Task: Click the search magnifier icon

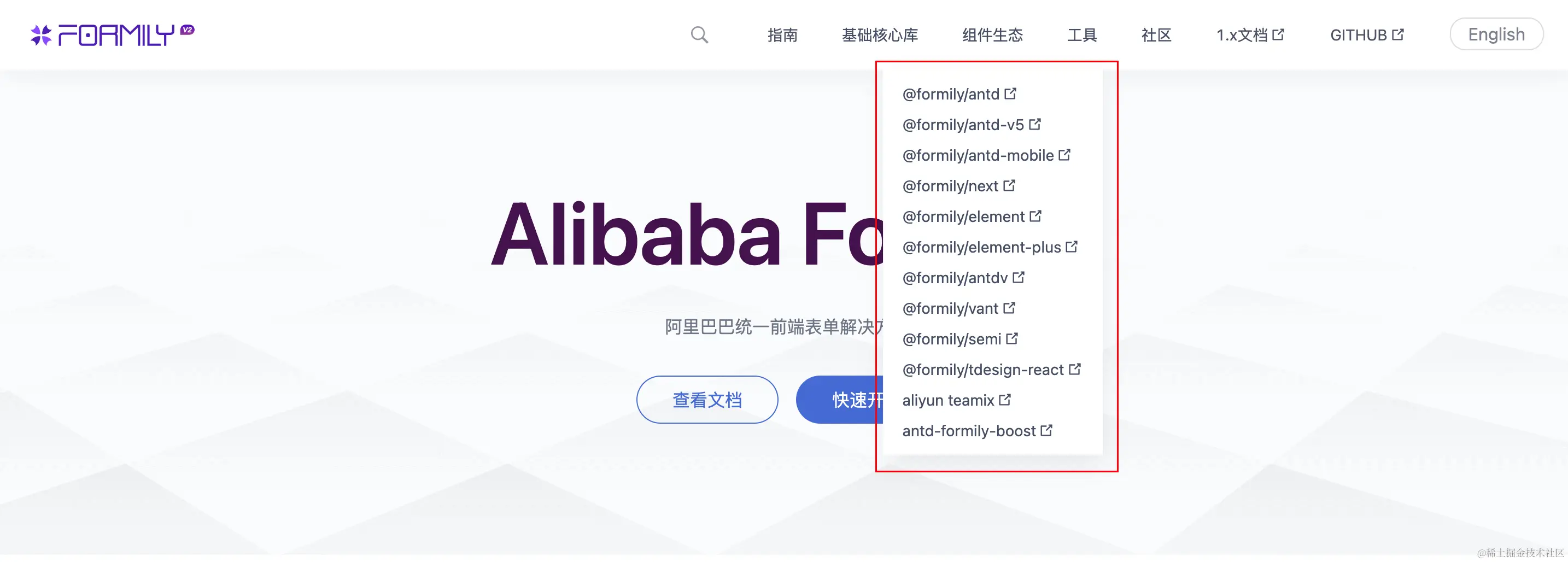Action: 699,34
